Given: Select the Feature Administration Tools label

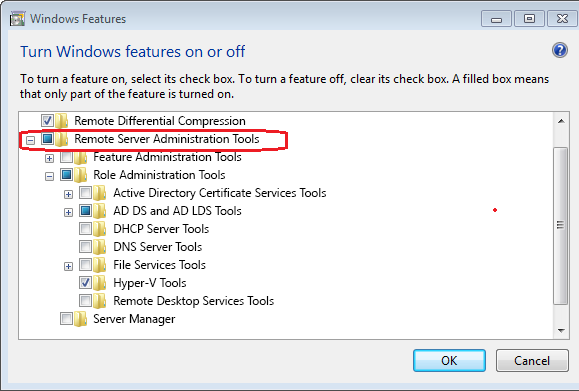Looking at the screenshot, I should coord(167,157).
